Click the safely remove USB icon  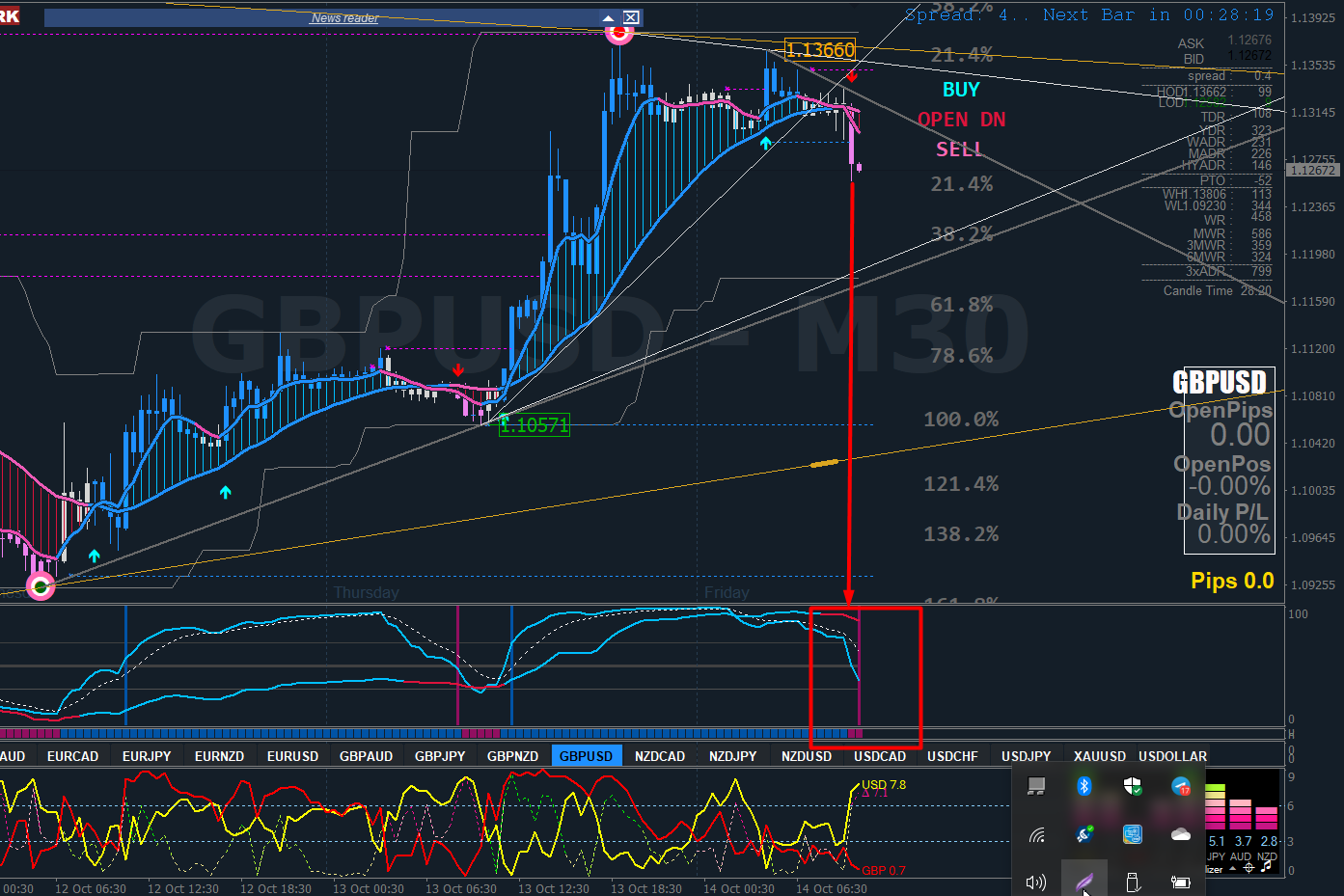(x=1133, y=882)
